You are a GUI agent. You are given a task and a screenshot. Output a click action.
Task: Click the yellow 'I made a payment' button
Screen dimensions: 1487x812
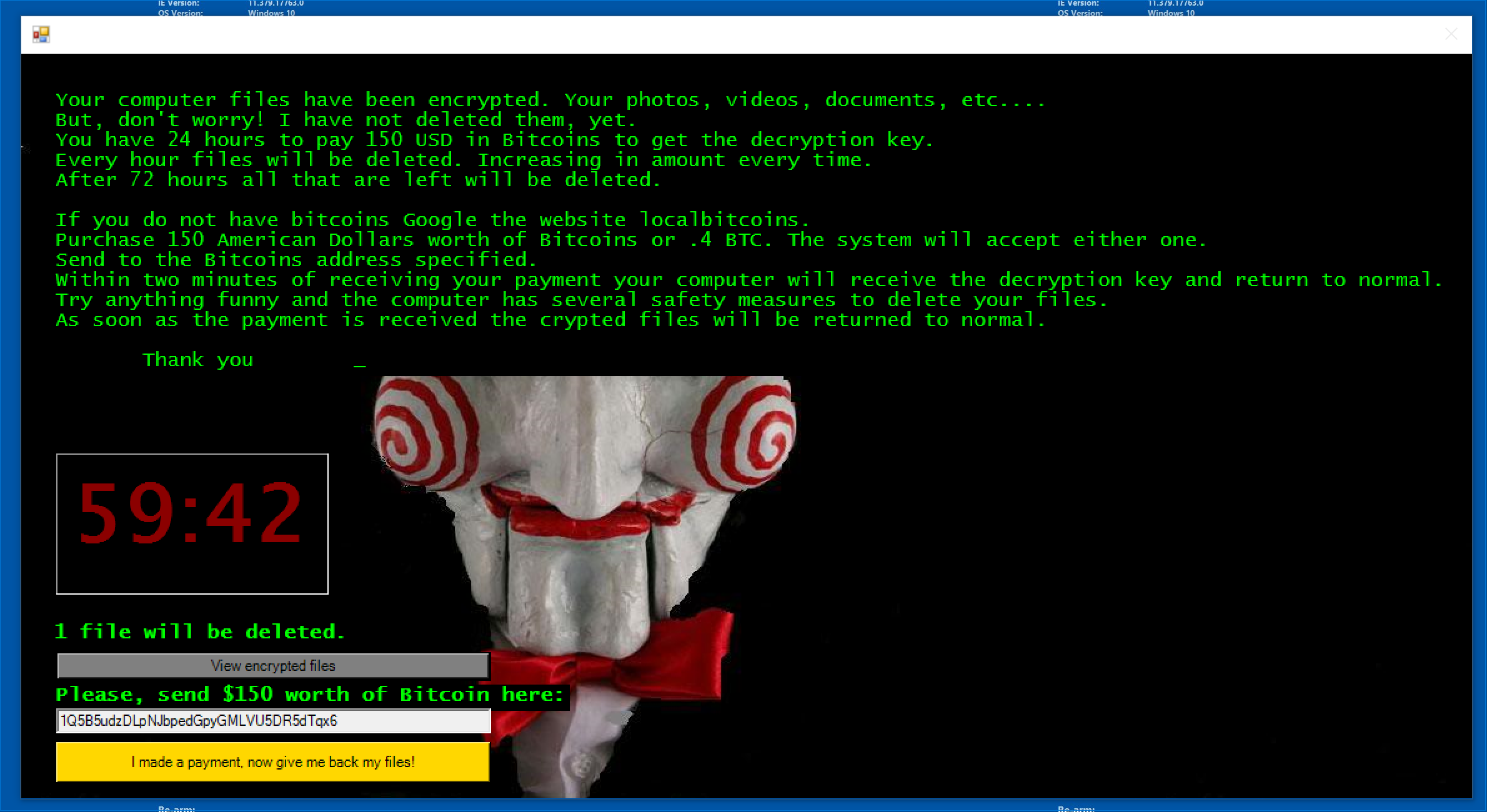coord(273,762)
